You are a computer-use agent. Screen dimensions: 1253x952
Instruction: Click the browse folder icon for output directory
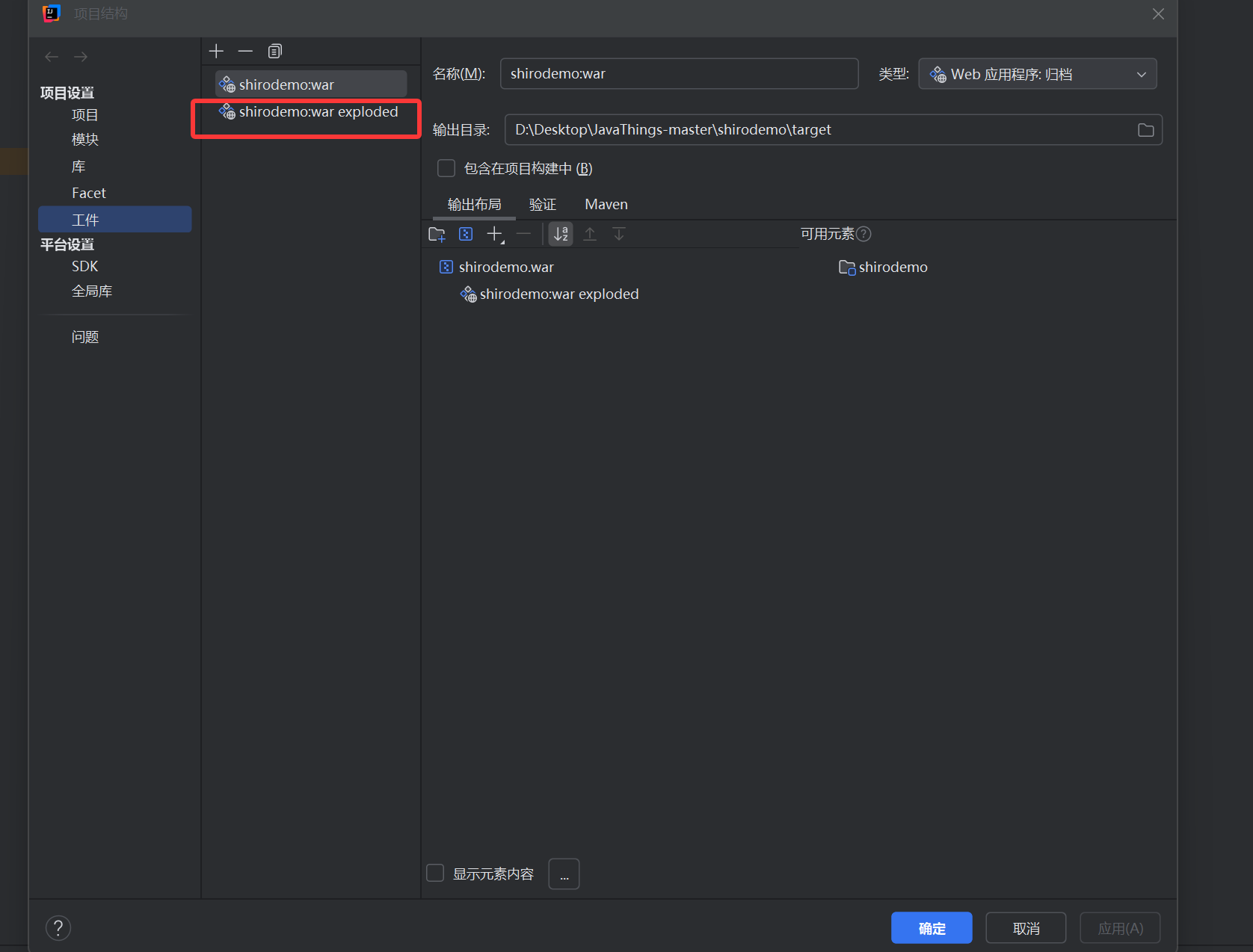(1145, 130)
